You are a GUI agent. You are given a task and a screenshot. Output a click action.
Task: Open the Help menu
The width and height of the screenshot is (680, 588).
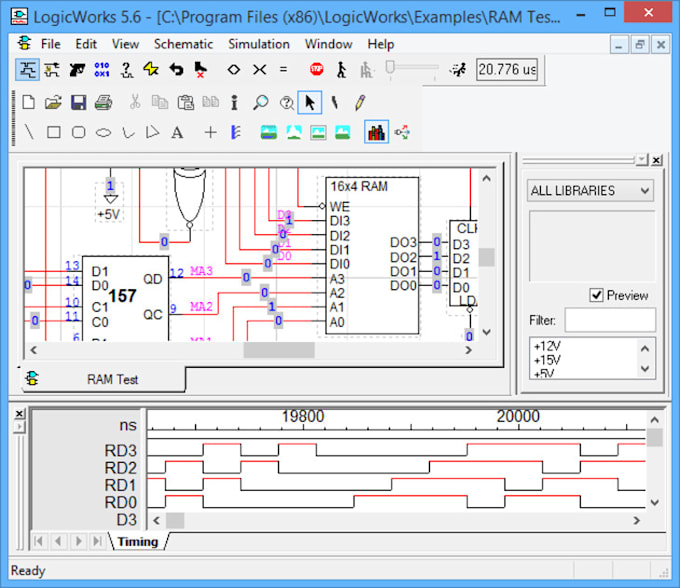coord(381,44)
